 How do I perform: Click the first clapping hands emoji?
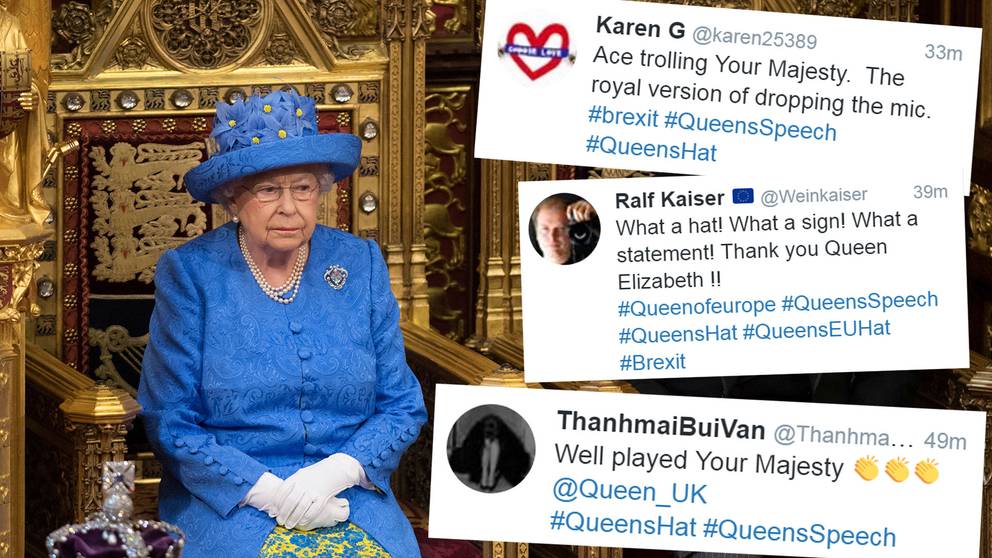pos(866,469)
